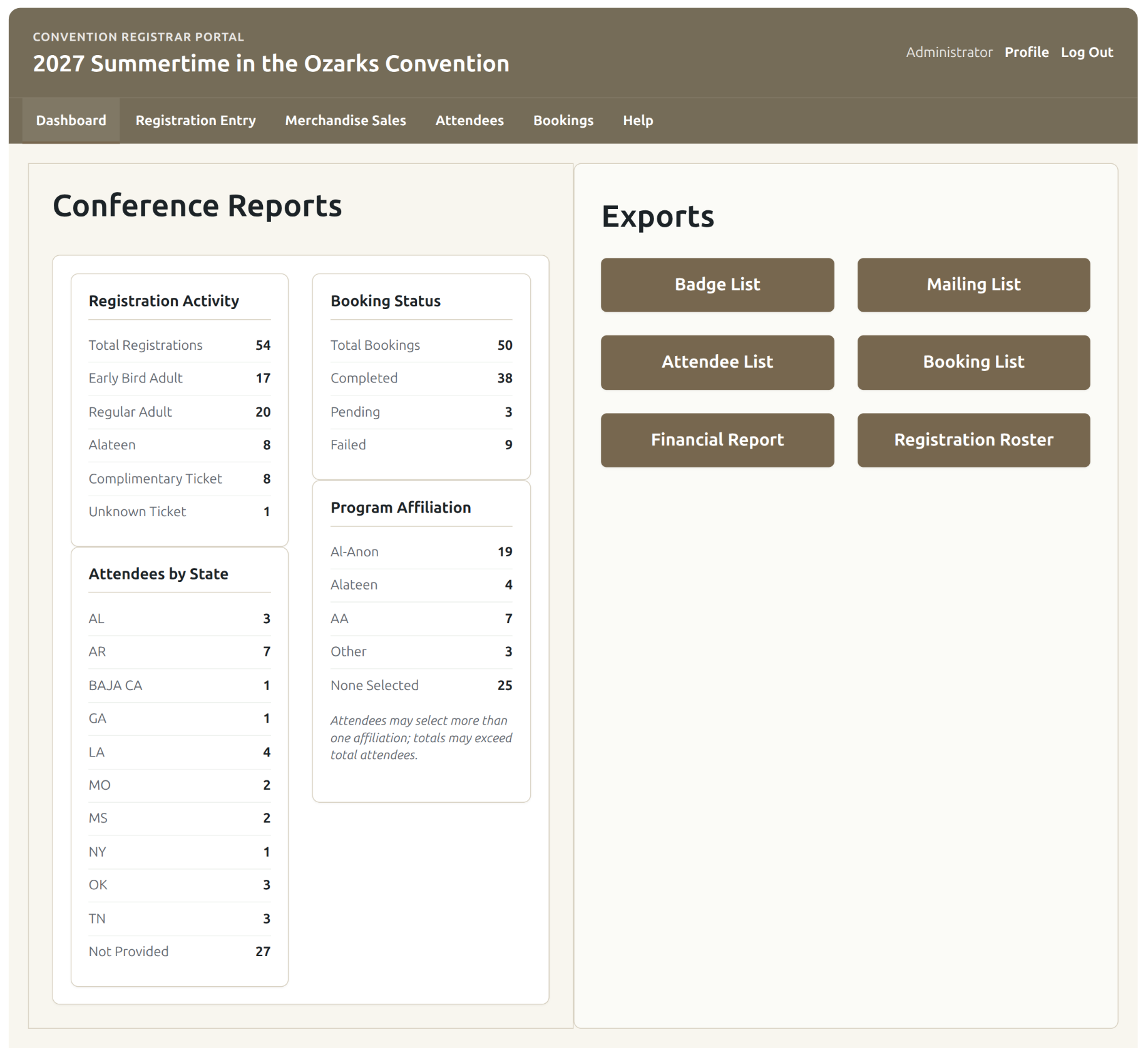Click the Not Provided count 27
1148x1060 pixels.
click(263, 952)
